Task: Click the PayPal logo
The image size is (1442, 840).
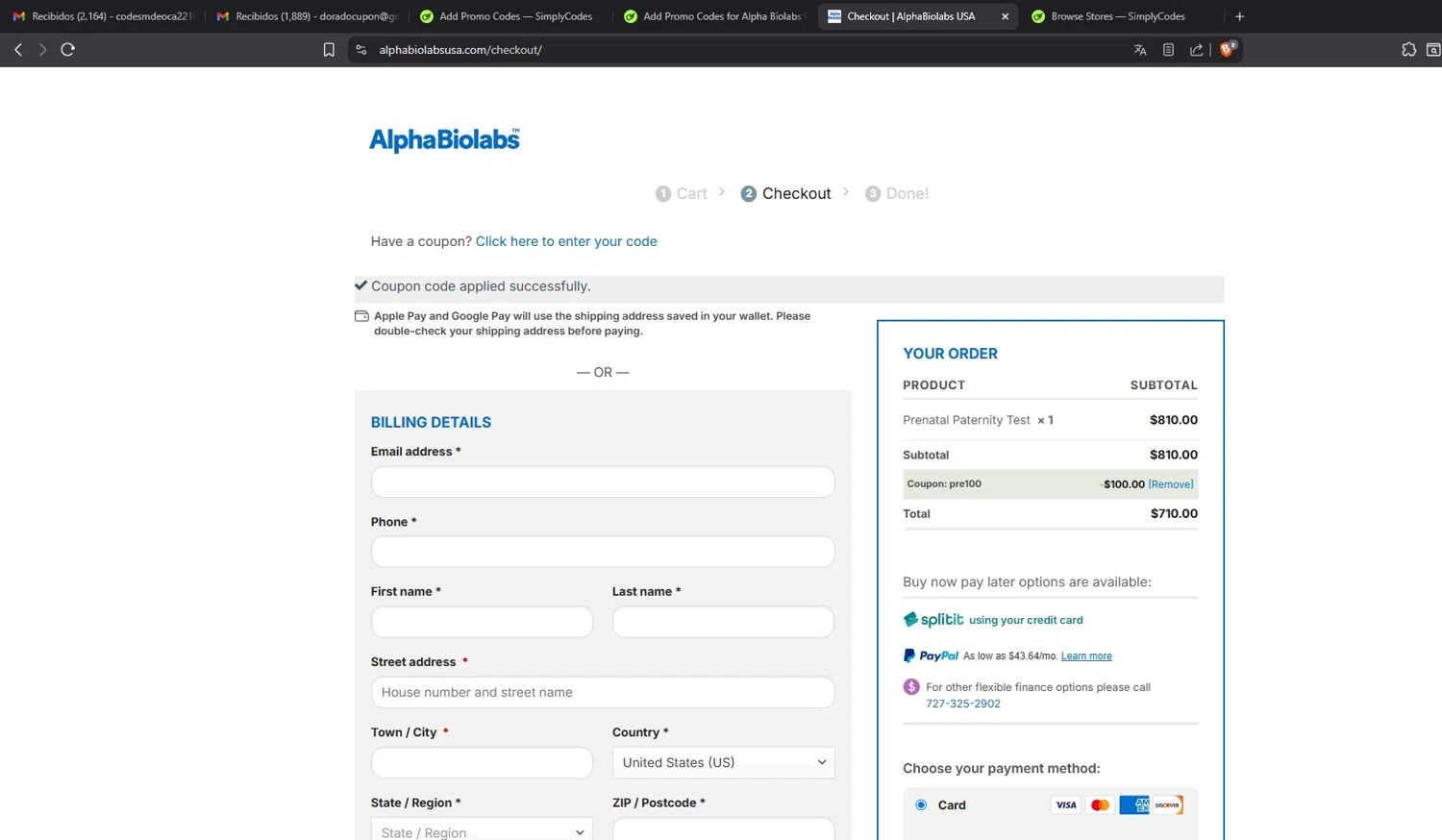Action: click(x=931, y=655)
